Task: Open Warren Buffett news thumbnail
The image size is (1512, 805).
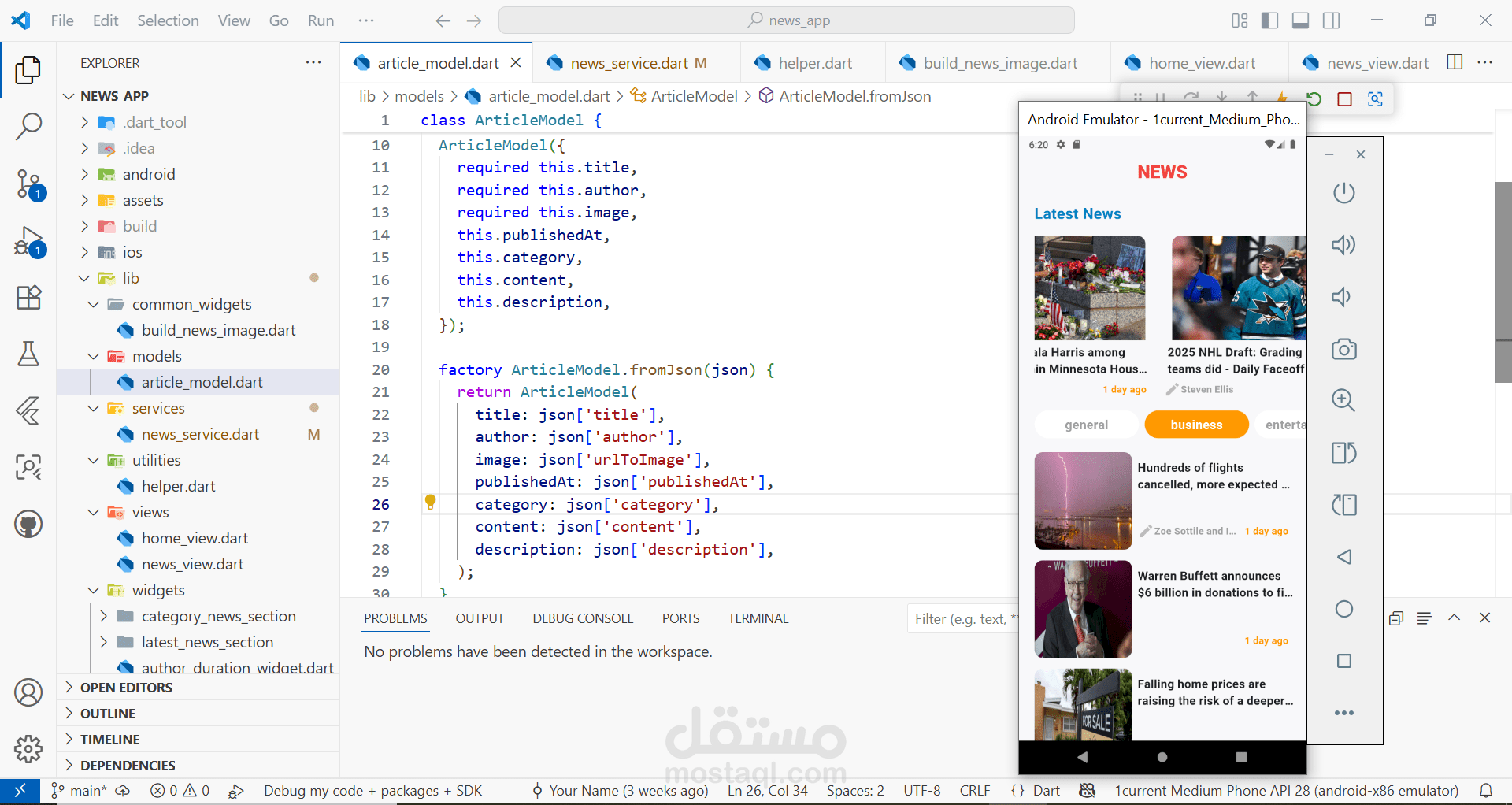Action: (x=1083, y=609)
